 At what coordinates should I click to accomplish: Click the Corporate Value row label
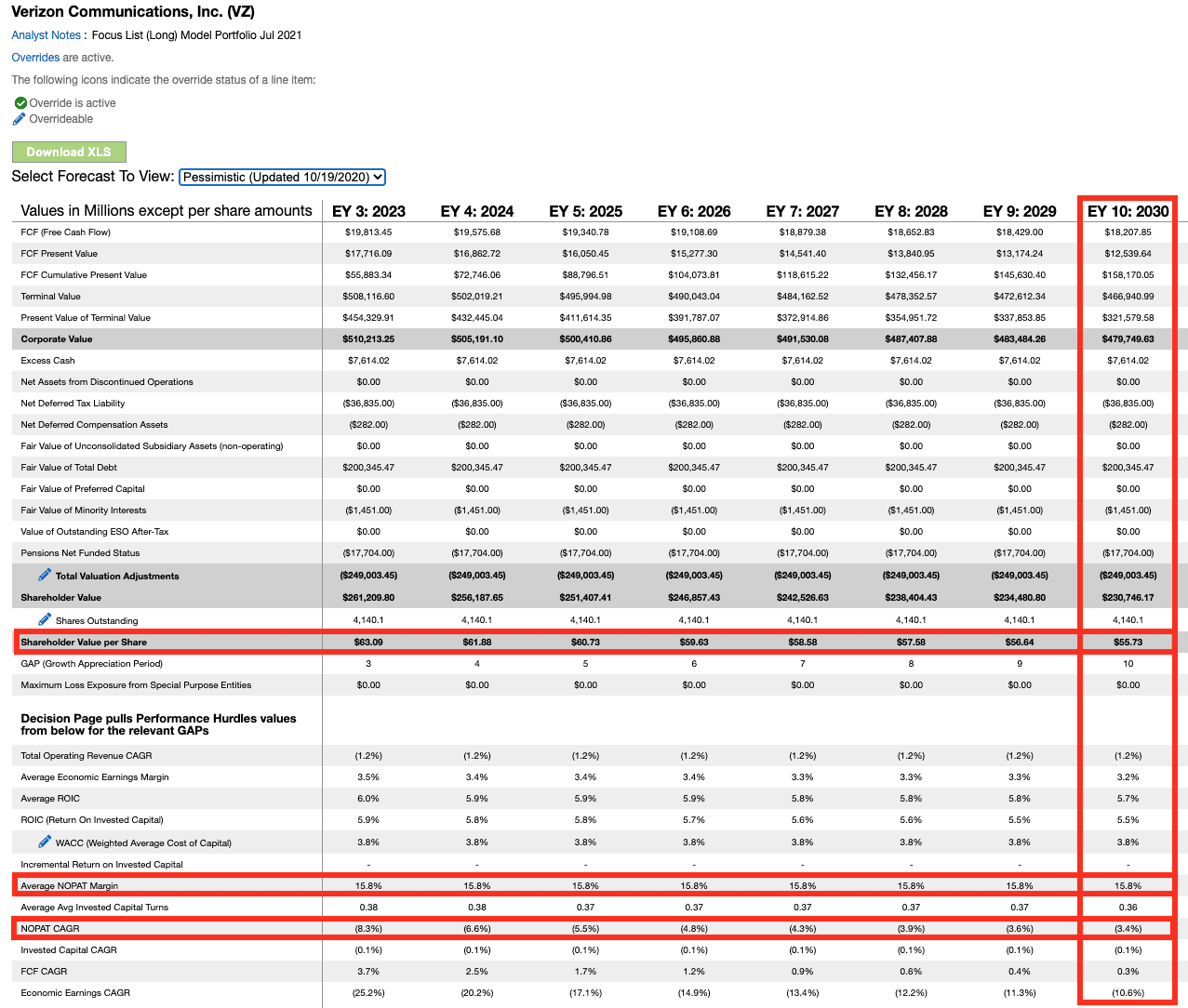click(x=57, y=339)
